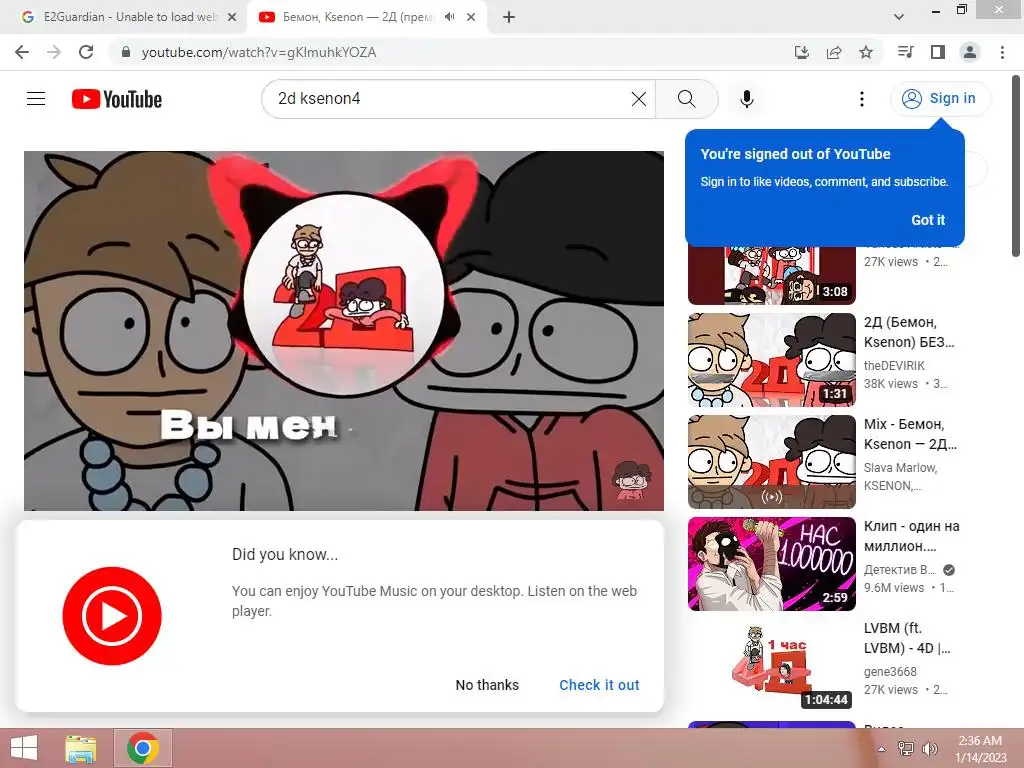This screenshot has width=1024, height=768.
Task: Open the Mix - Бемон, Ksenon title
Action: click(910, 434)
